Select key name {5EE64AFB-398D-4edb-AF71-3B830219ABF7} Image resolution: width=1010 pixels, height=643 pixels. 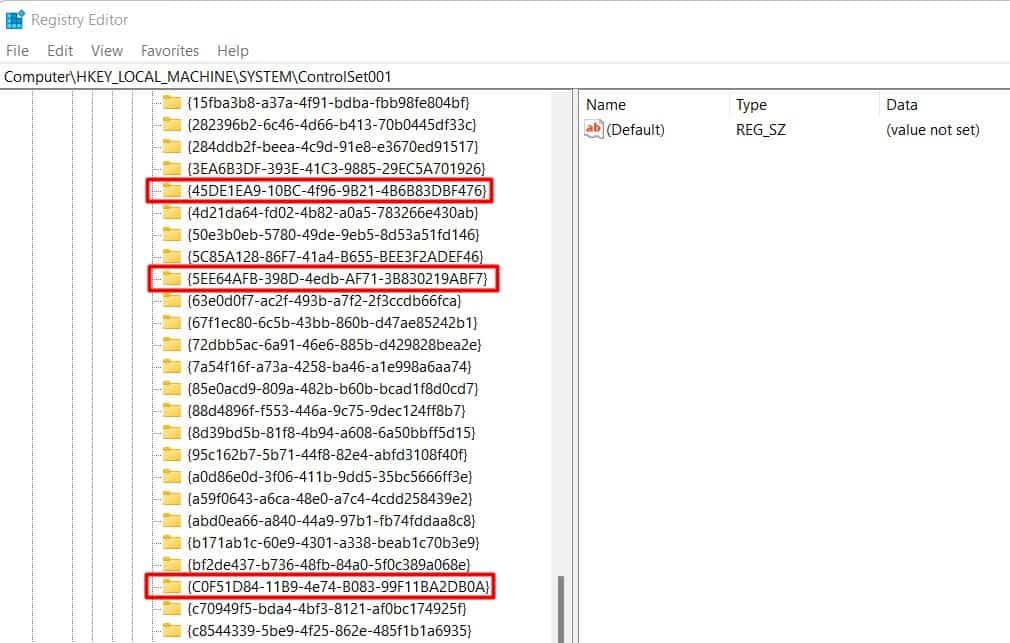(338, 278)
